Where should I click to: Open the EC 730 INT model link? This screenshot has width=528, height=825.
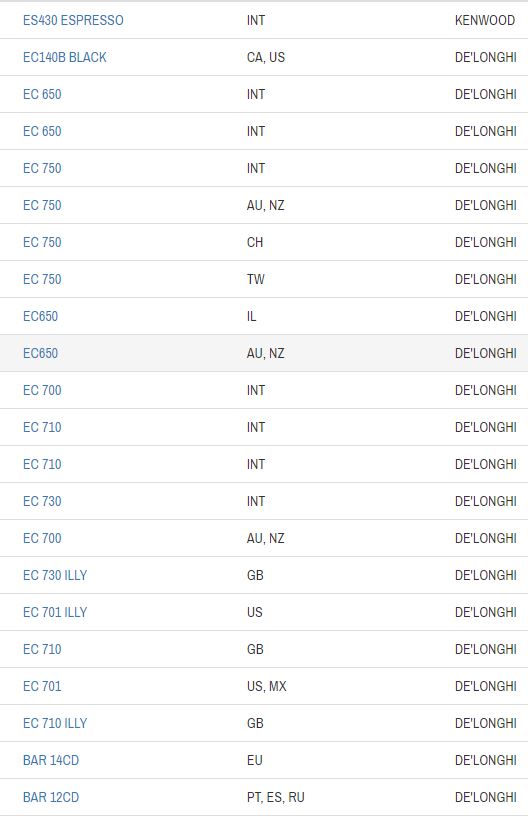(x=42, y=501)
